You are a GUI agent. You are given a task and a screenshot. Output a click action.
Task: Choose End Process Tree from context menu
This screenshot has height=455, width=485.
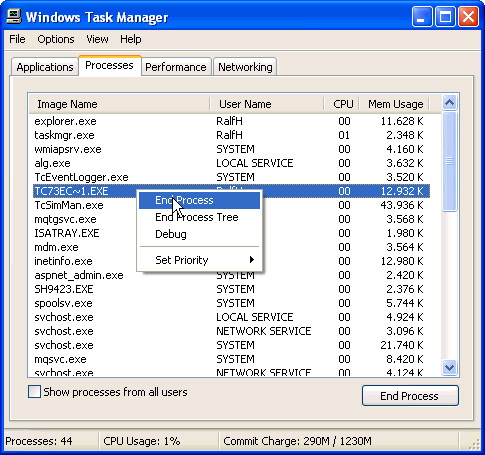point(199,217)
